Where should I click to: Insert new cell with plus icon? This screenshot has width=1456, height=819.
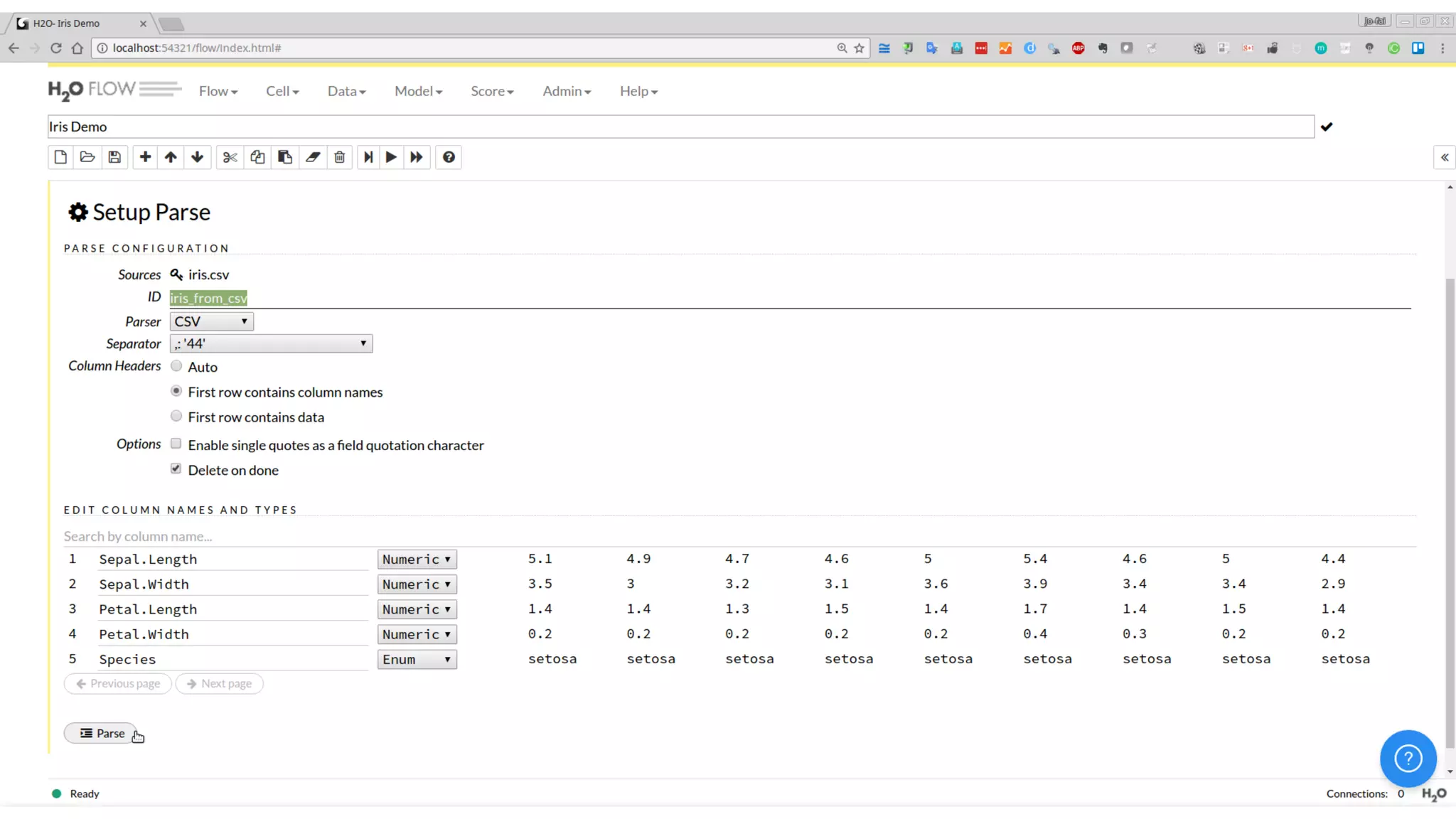(145, 157)
